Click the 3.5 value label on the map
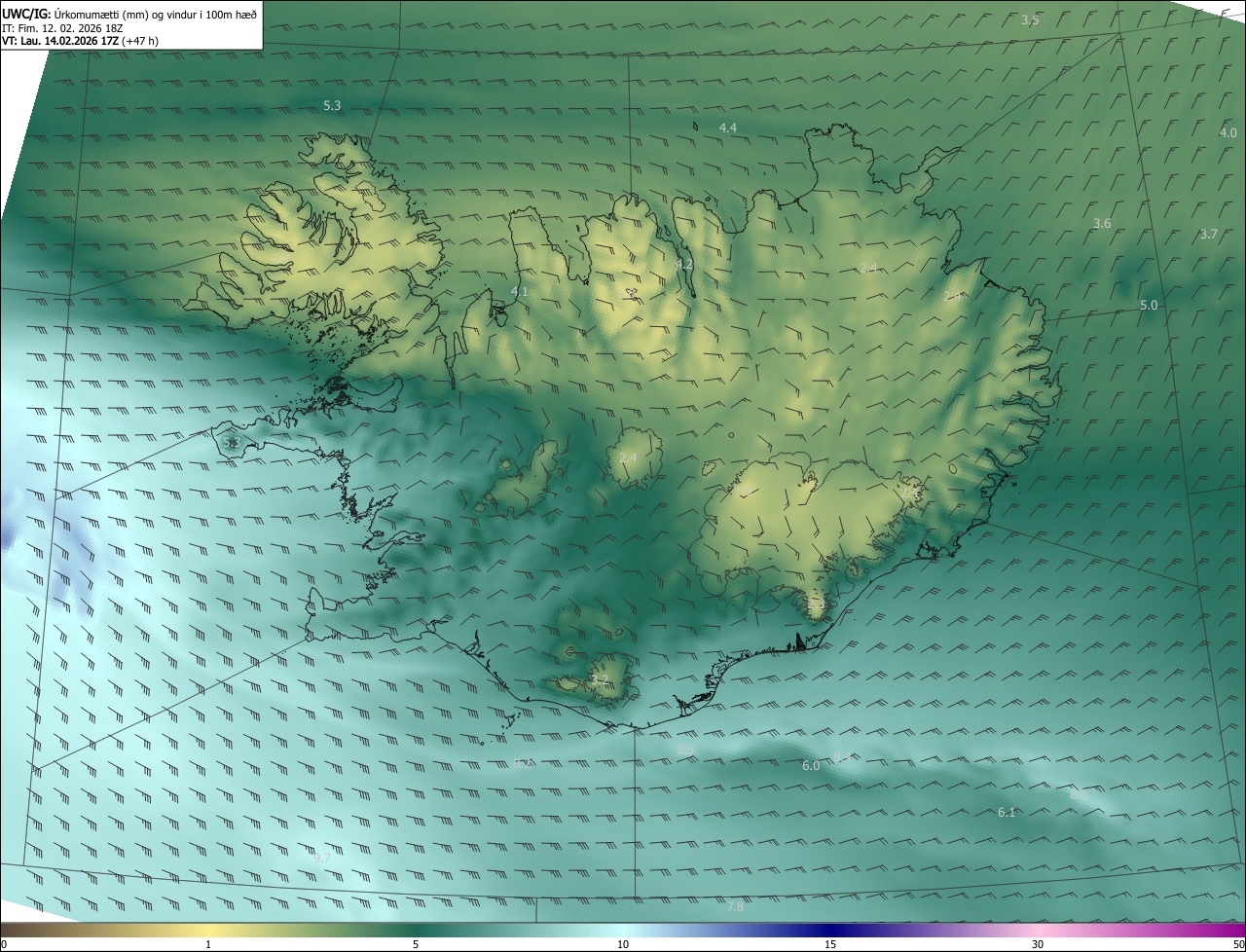Viewport: 1246px width, 952px height. click(x=1030, y=20)
